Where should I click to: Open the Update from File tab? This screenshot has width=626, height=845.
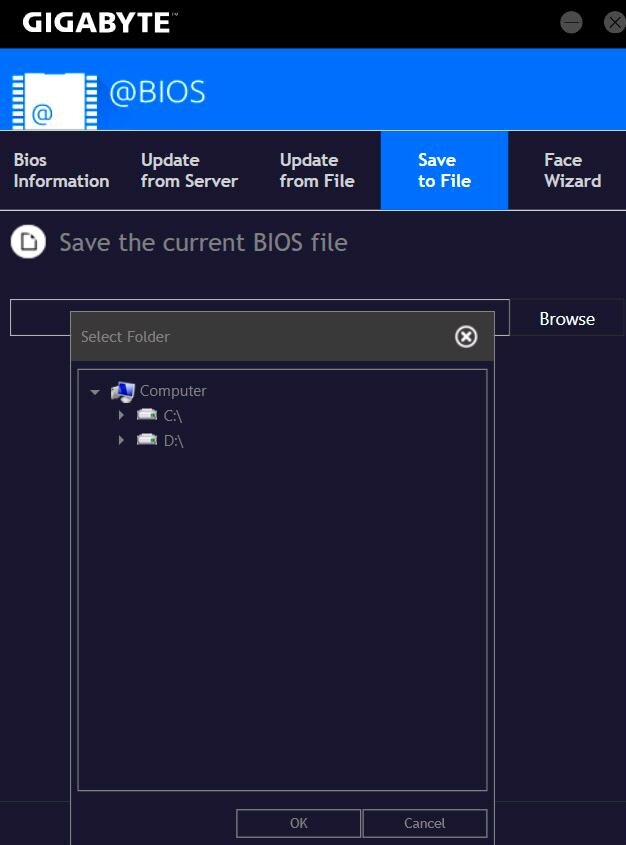coord(317,170)
